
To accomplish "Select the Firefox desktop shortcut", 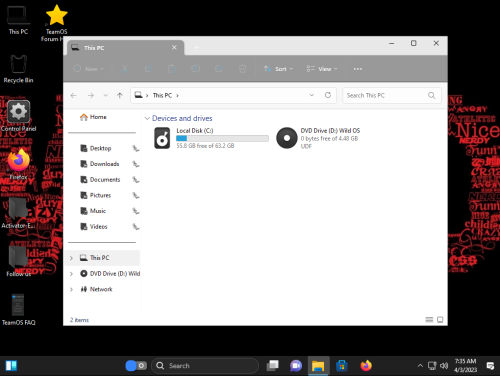I will (18, 164).
